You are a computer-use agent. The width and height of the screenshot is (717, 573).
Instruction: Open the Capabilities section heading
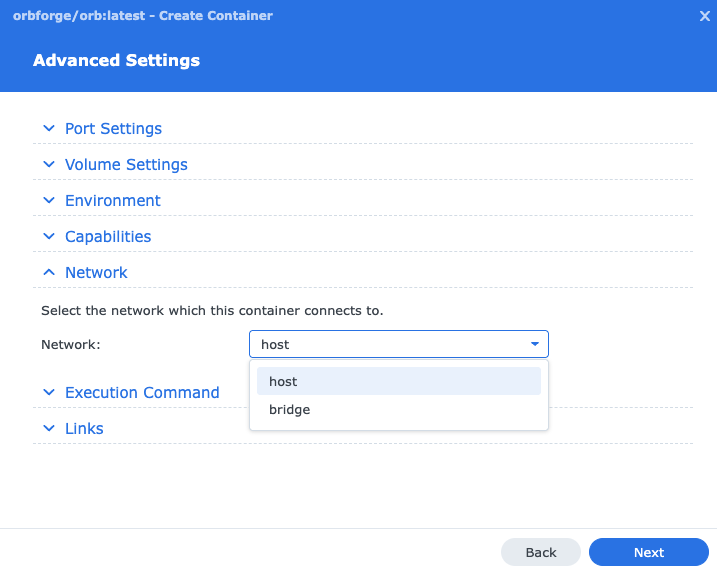pyautogui.click(x=108, y=237)
